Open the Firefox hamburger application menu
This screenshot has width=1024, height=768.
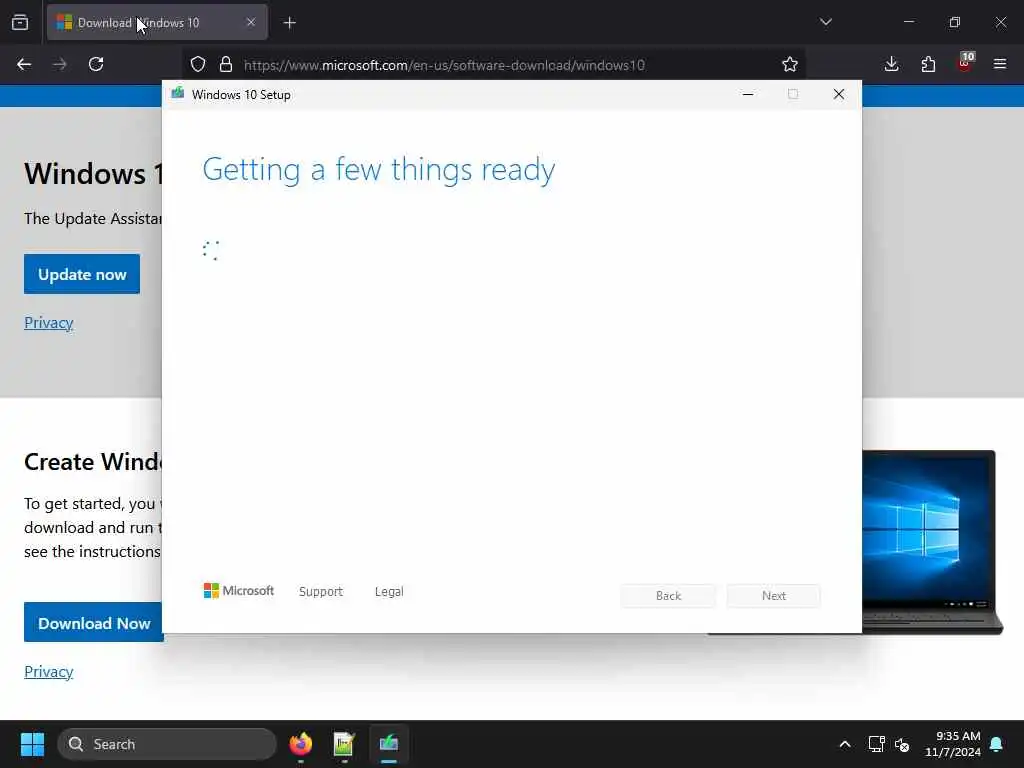pyautogui.click(x=1000, y=64)
